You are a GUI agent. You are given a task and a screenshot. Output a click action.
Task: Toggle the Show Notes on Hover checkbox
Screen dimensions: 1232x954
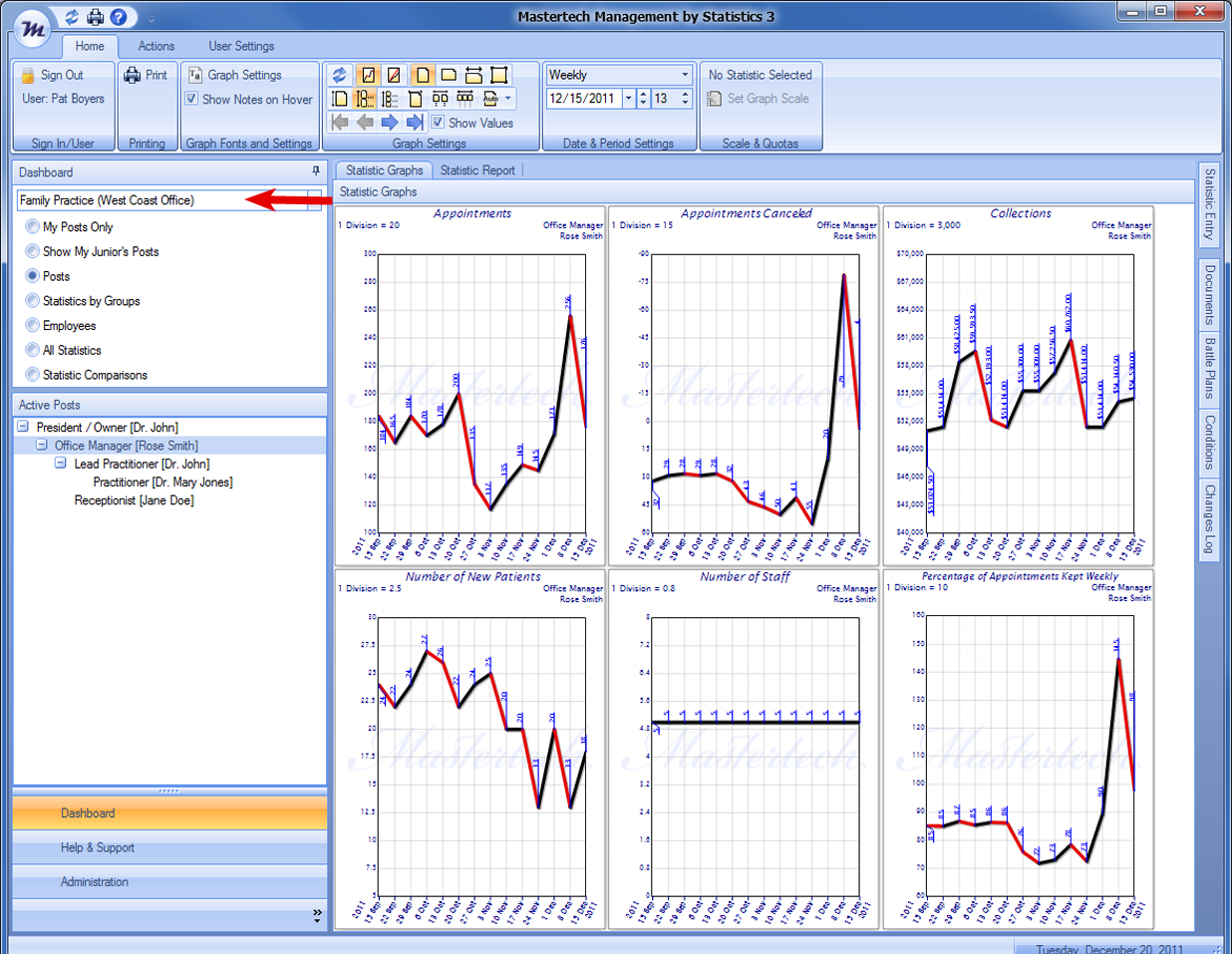191,99
